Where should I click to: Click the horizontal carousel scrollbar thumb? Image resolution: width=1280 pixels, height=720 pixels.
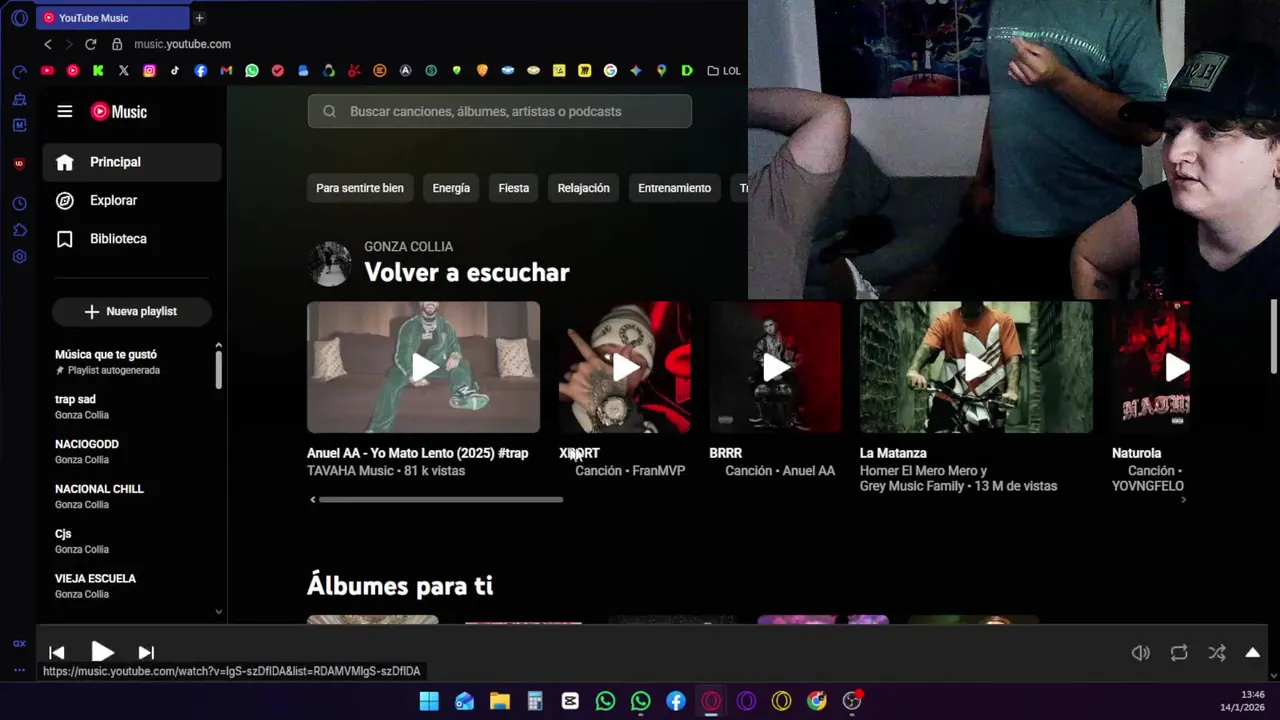coord(440,499)
